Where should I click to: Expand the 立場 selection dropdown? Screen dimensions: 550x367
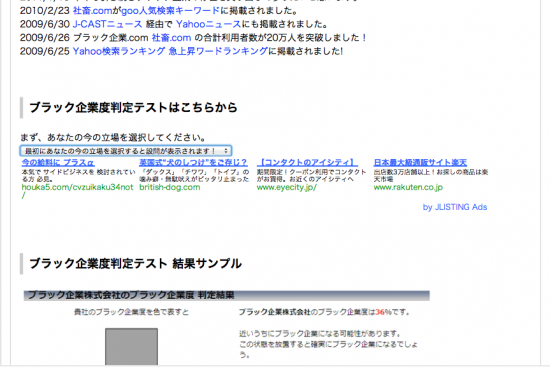click(x=126, y=151)
